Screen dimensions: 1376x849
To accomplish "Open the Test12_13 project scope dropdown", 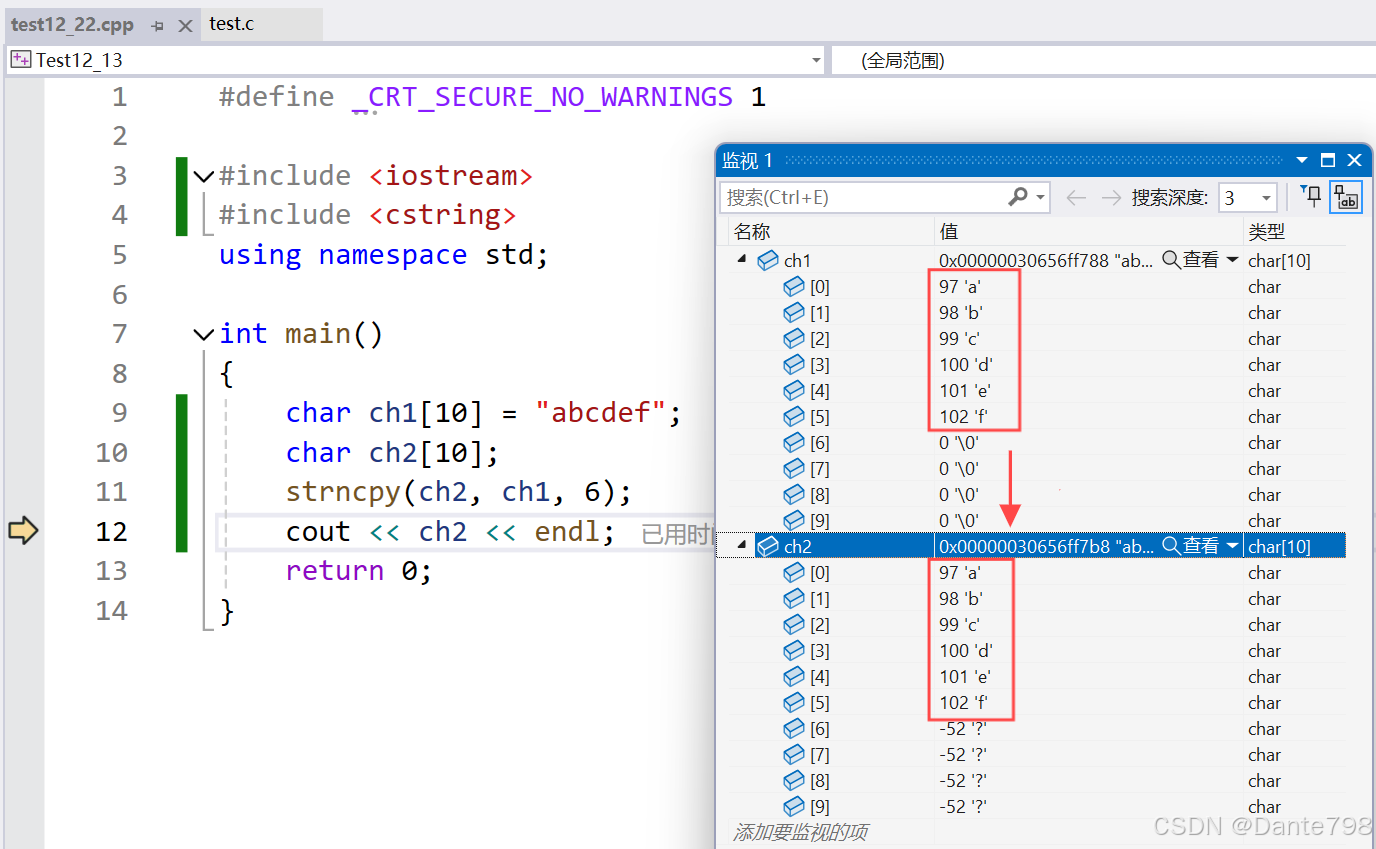I will point(816,60).
